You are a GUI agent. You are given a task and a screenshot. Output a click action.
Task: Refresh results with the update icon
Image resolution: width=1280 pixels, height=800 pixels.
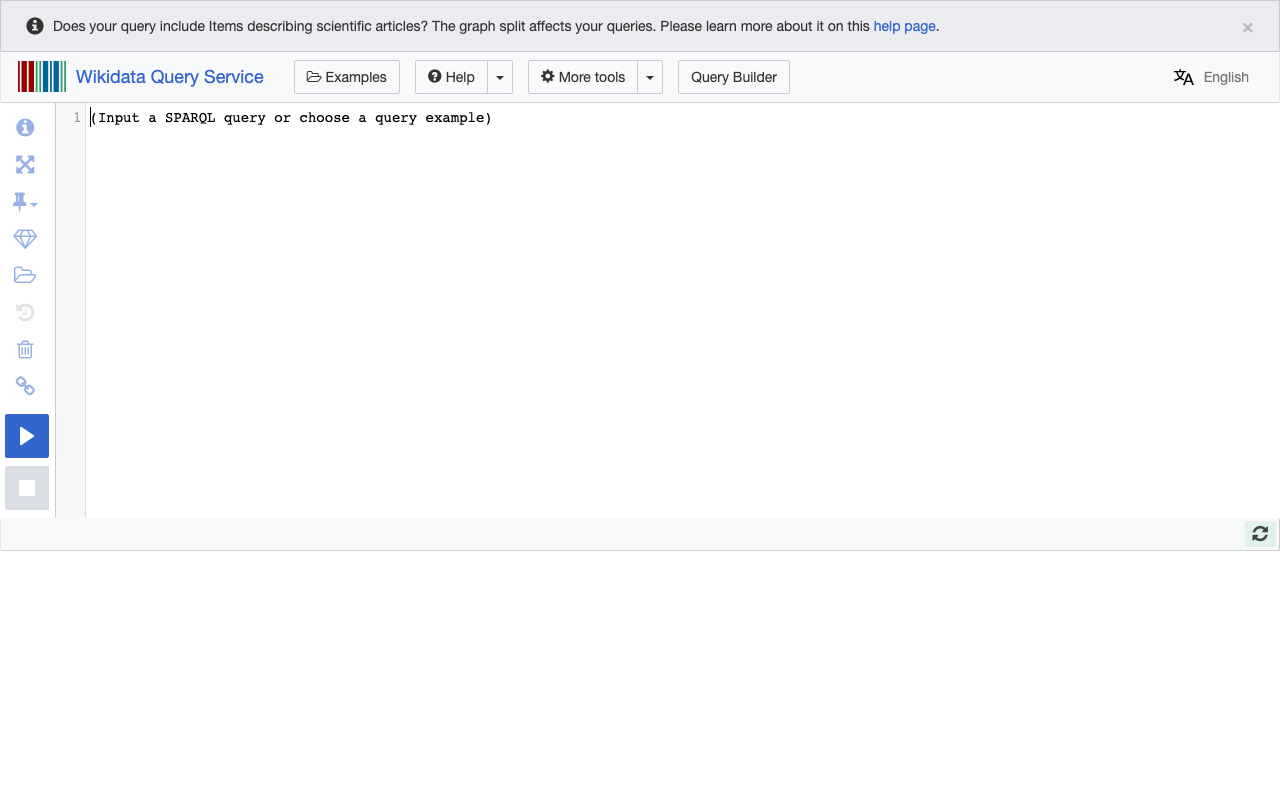pos(1259,533)
